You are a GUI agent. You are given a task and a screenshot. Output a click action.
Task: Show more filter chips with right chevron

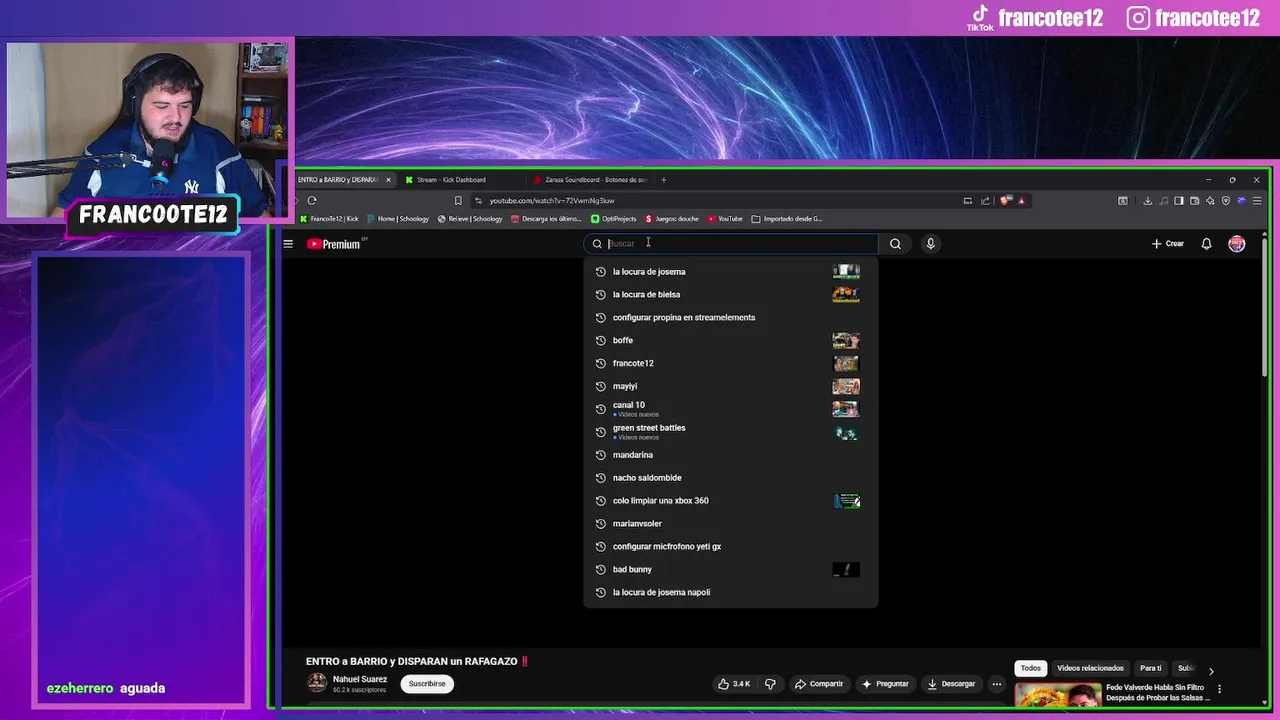point(1211,670)
